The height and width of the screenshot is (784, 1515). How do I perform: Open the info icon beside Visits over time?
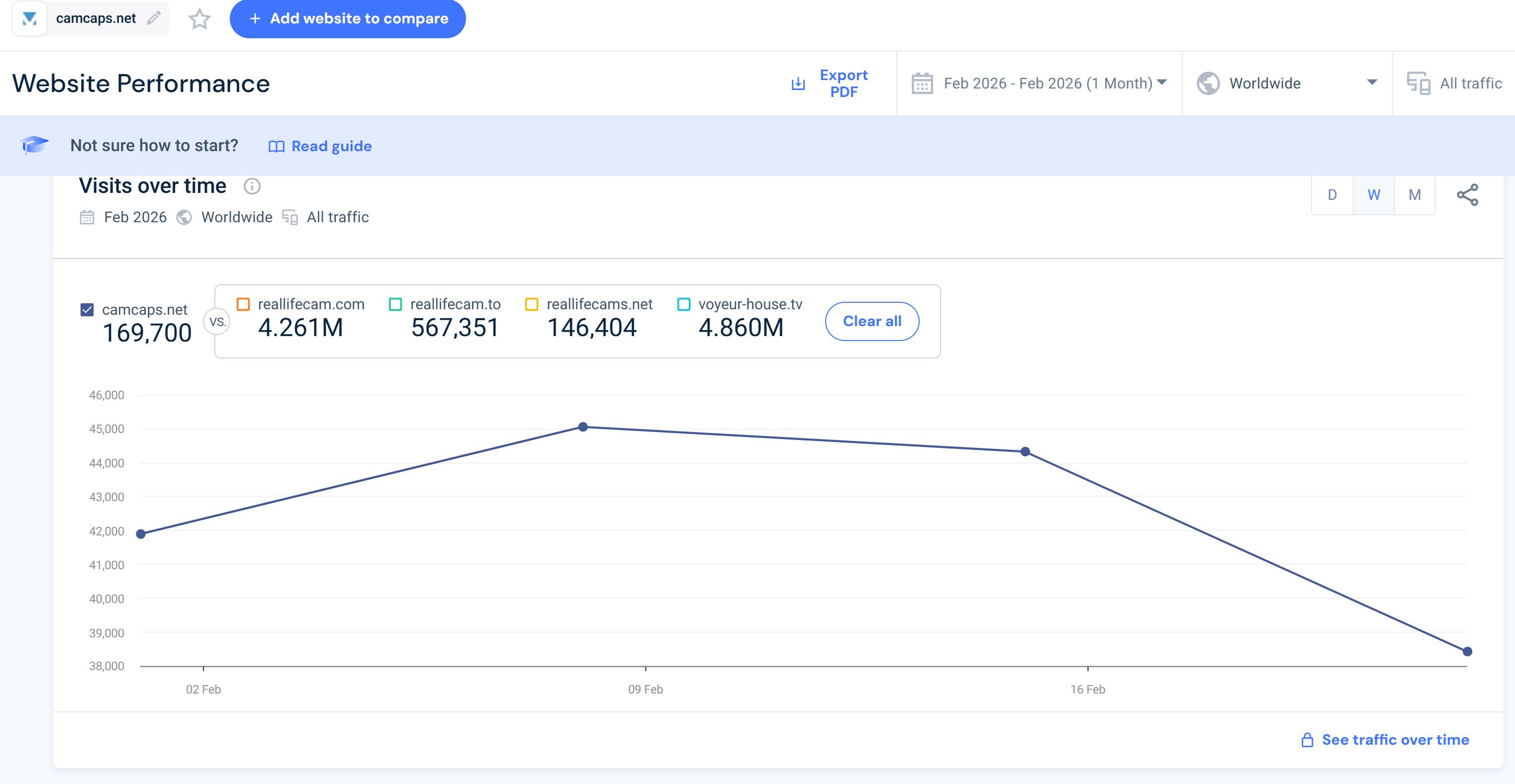[x=252, y=186]
